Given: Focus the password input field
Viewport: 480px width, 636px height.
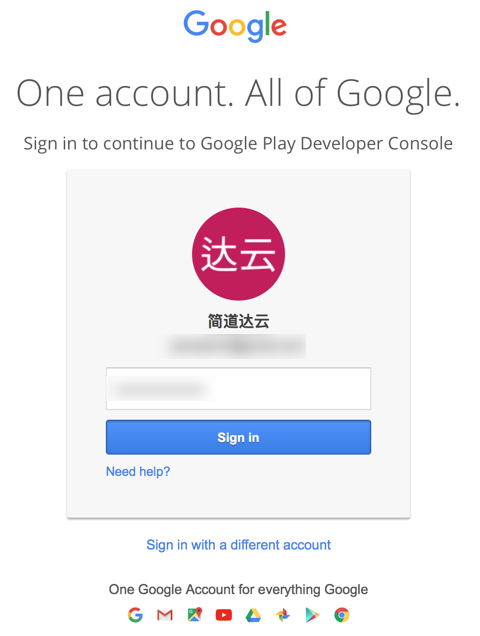Looking at the screenshot, I should (238, 389).
